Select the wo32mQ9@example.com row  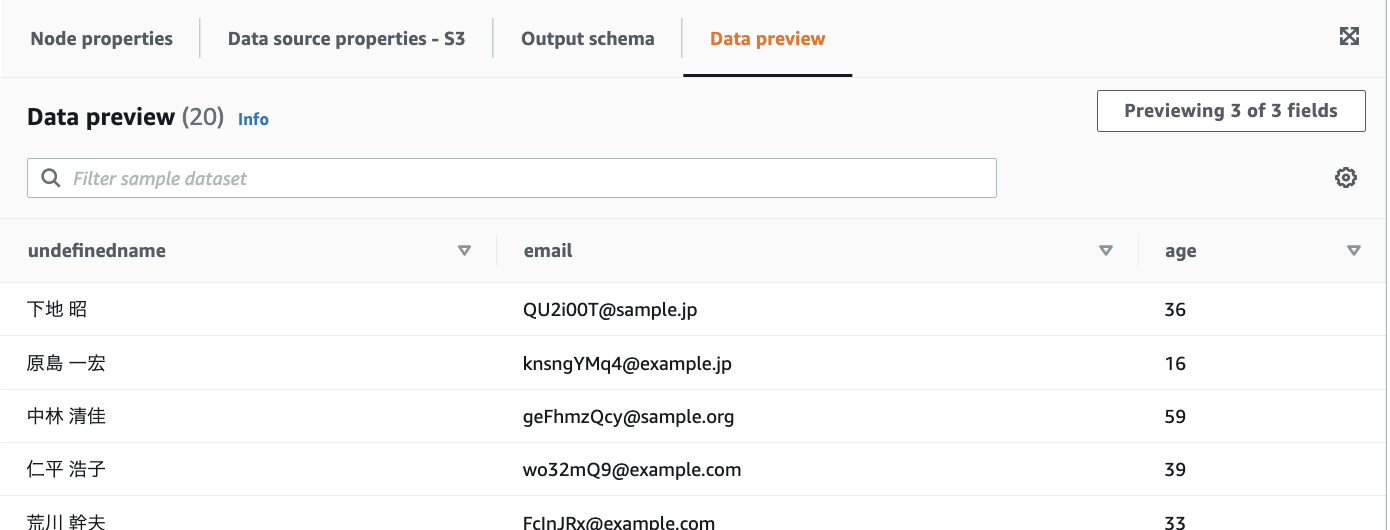point(632,470)
